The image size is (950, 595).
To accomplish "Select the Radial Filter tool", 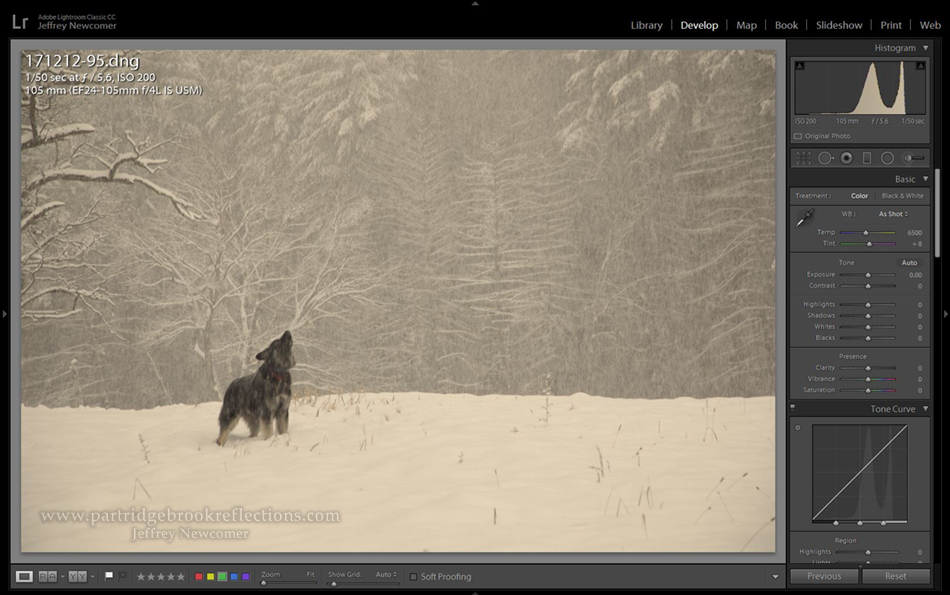I will pyautogui.click(x=887, y=158).
